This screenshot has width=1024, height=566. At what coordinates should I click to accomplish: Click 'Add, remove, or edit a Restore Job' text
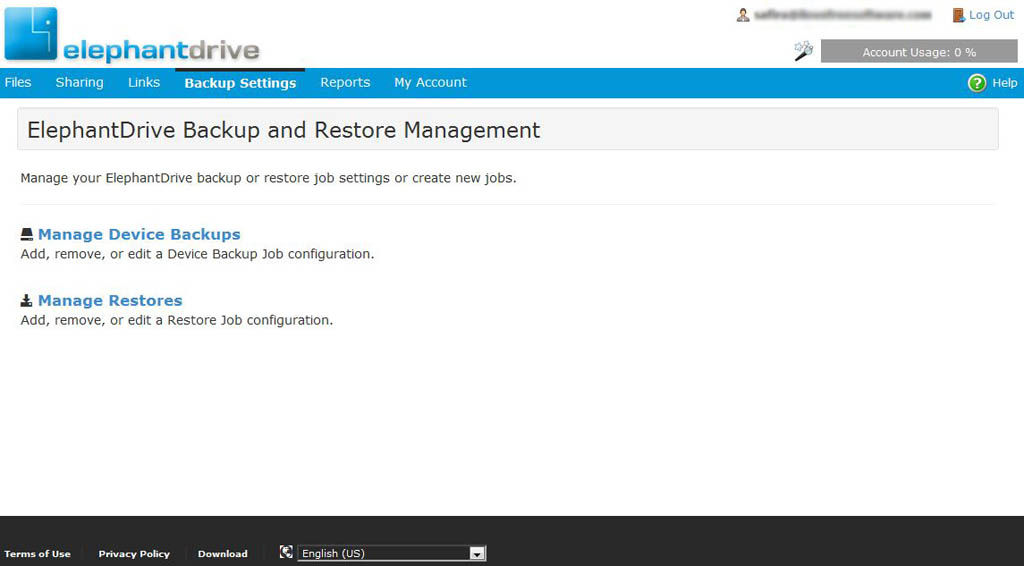tap(176, 320)
